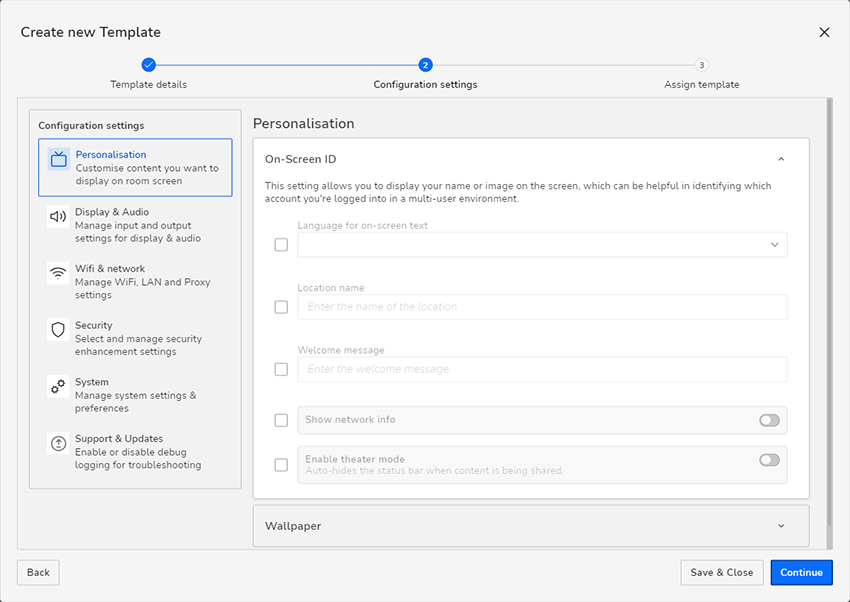The width and height of the screenshot is (850, 602).
Task: Select the System gears icon
Action: coord(58,387)
